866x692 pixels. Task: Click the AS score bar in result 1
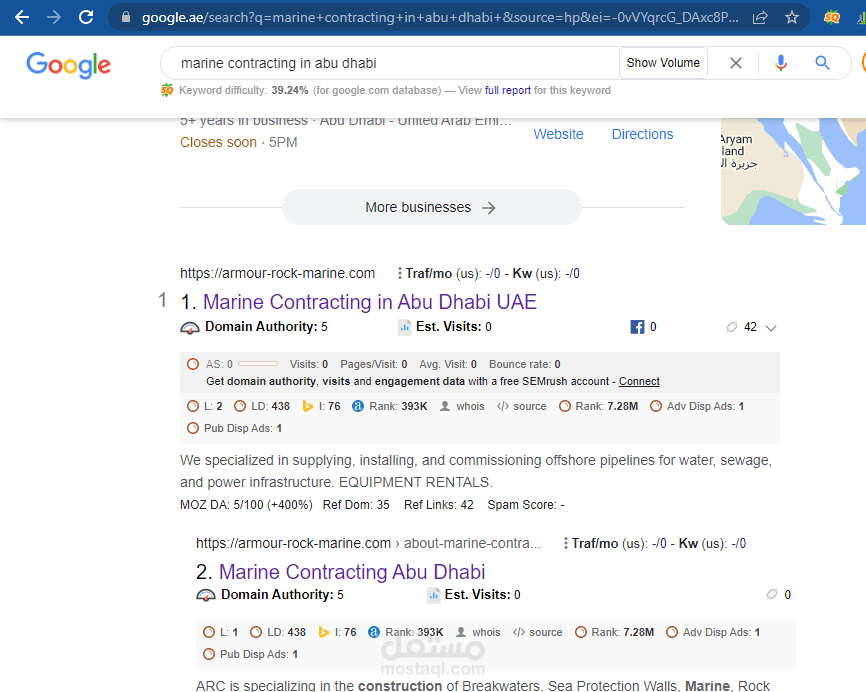tap(258, 363)
